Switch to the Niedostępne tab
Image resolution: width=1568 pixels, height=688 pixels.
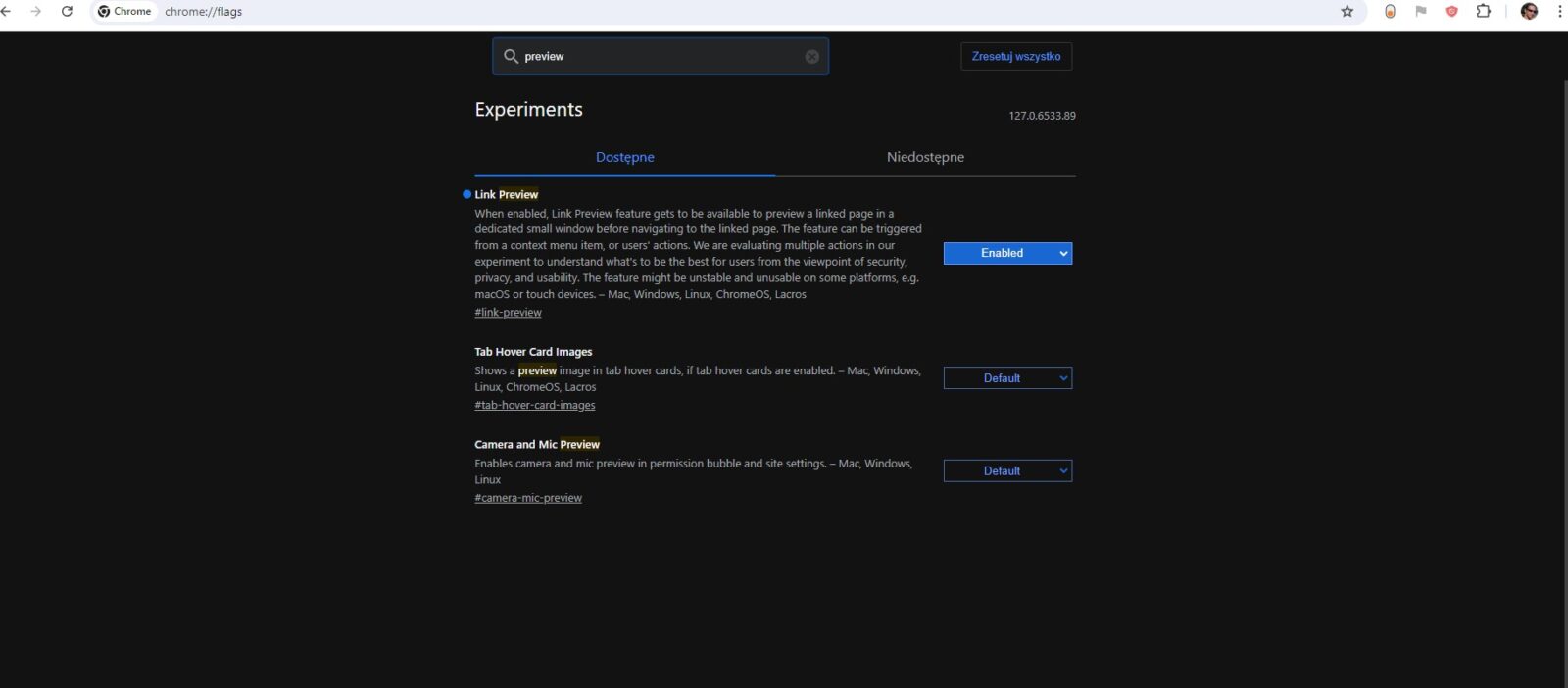924,157
